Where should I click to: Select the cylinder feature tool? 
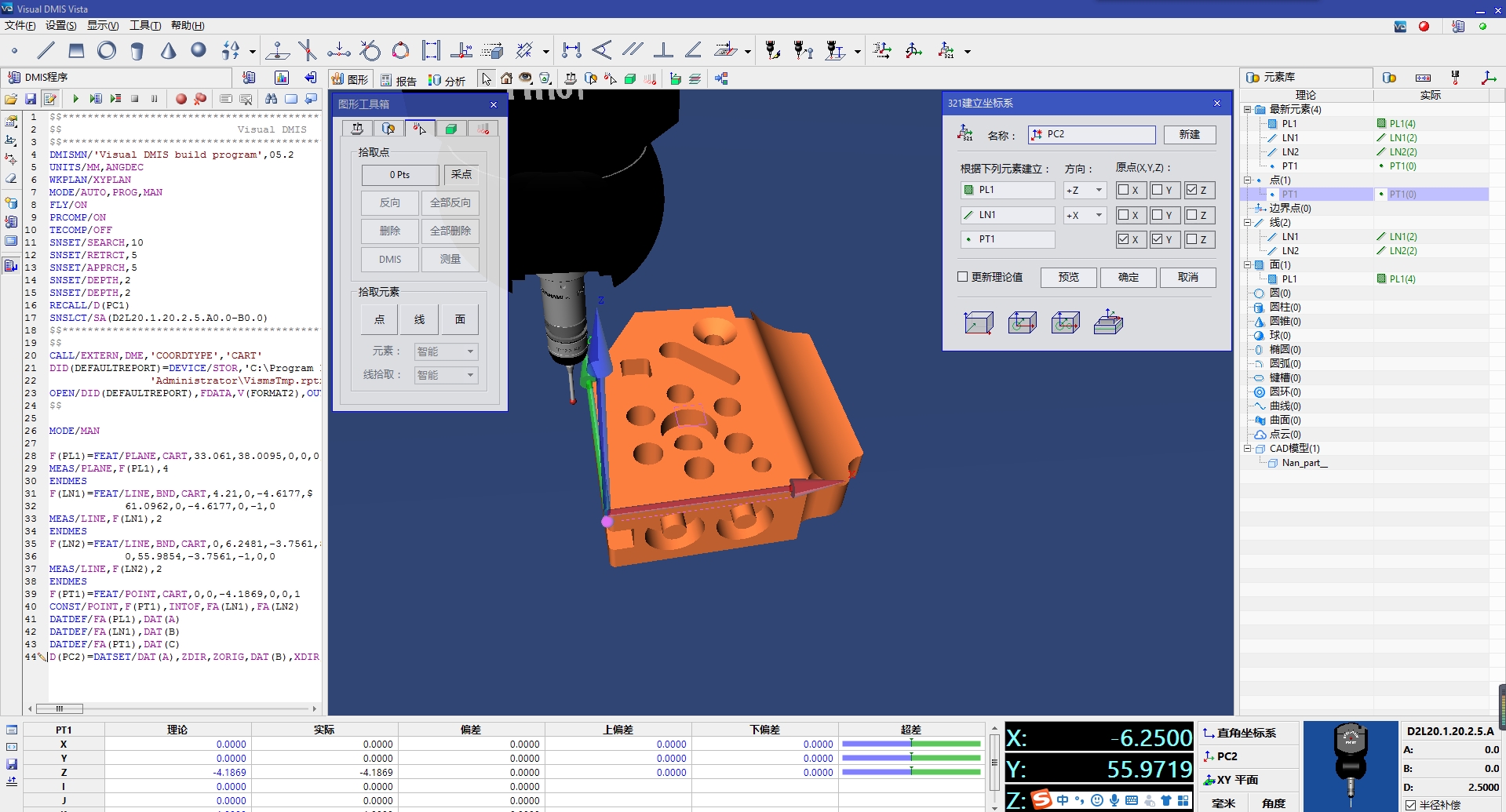pyautogui.click(x=137, y=50)
